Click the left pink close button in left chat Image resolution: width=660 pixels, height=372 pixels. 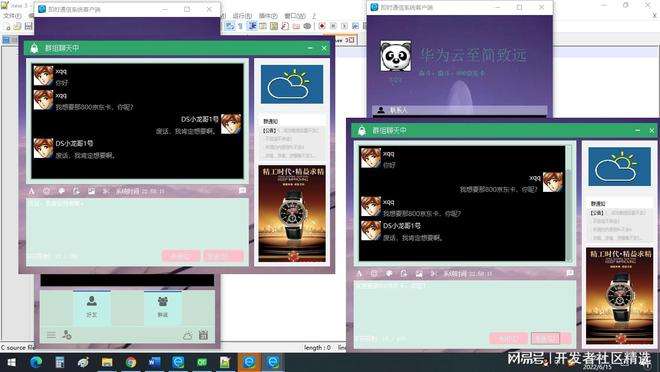(x=181, y=255)
